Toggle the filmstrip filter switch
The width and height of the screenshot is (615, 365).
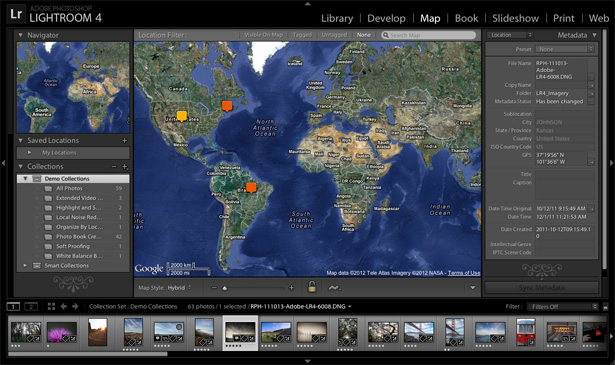(x=605, y=307)
